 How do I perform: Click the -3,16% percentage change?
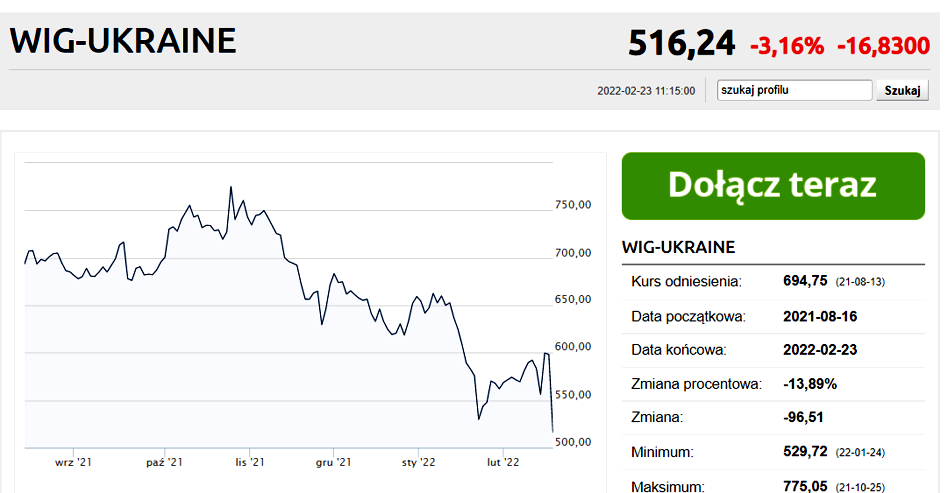787,46
